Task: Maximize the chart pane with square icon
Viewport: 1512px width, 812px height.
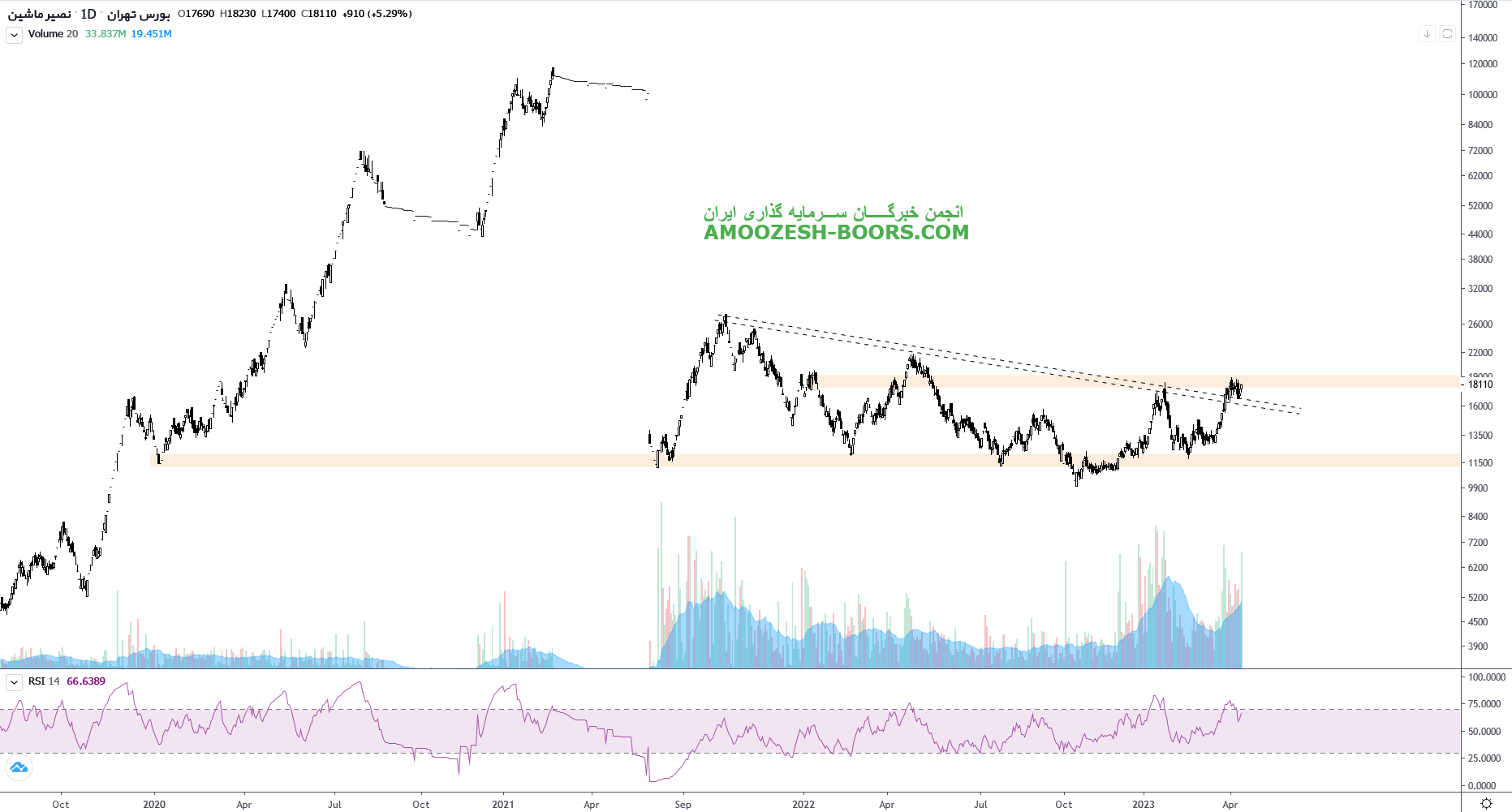Action: click(x=1447, y=34)
